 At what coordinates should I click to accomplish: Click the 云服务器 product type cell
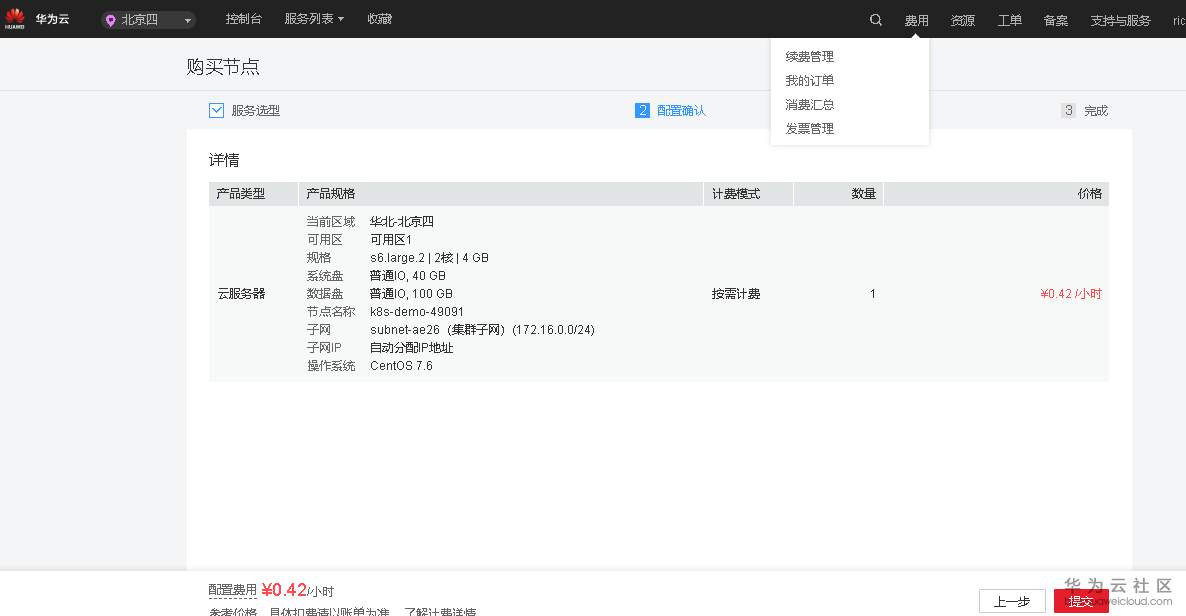[241, 294]
